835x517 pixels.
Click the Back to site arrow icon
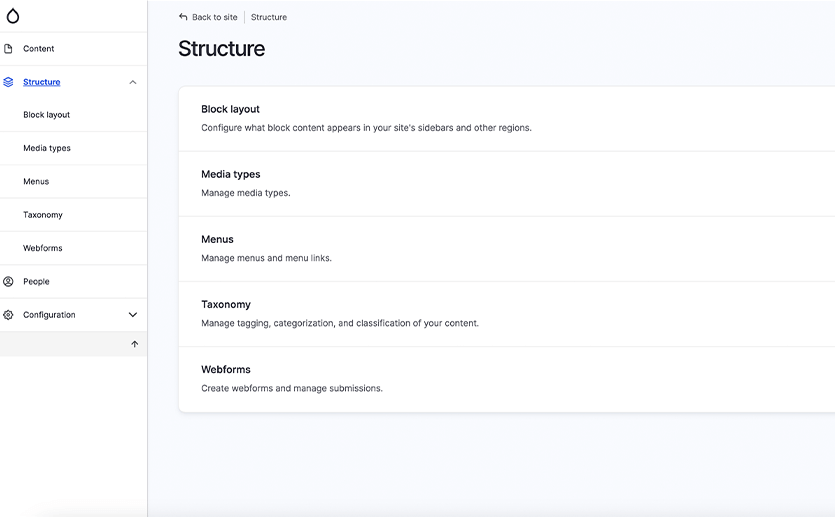tap(183, 17)
